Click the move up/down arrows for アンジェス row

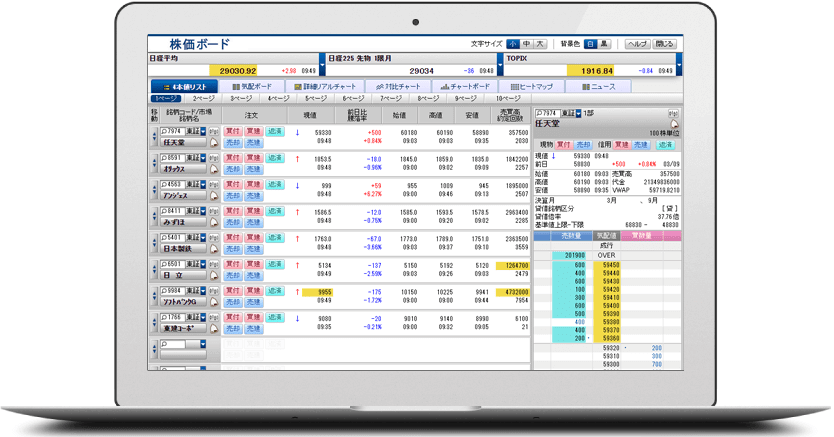tap(155, 190)
